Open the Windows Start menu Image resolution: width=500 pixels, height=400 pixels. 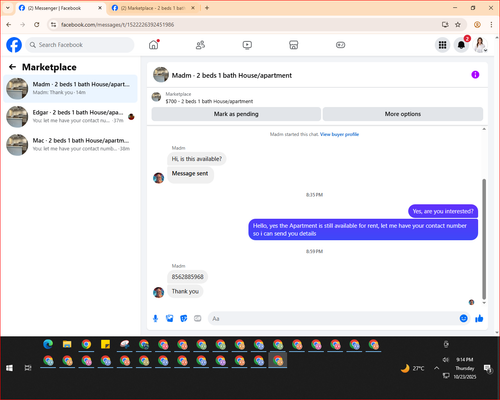9,368
